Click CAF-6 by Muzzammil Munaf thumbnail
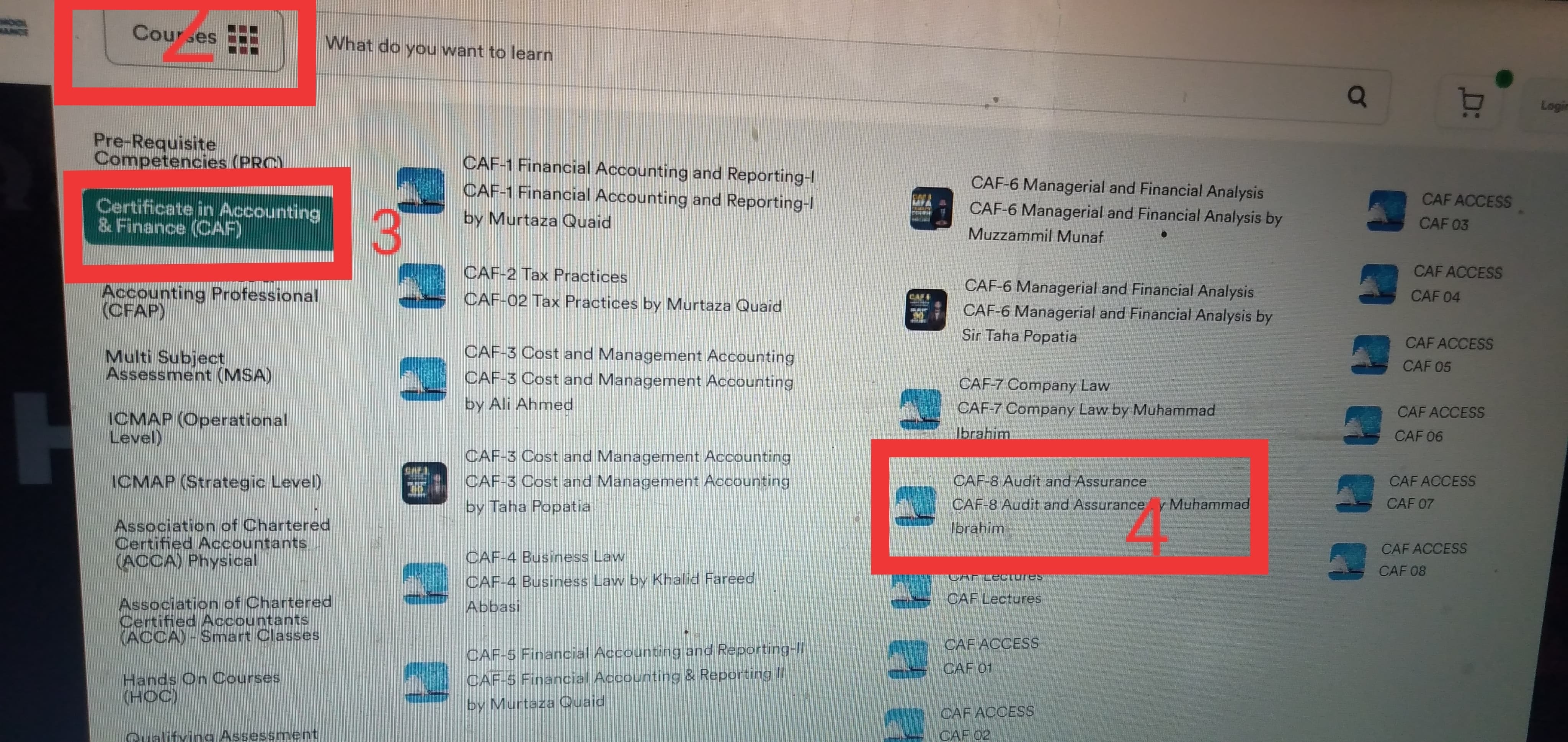This screenshot has height=742, width=1568. (931, 209)
